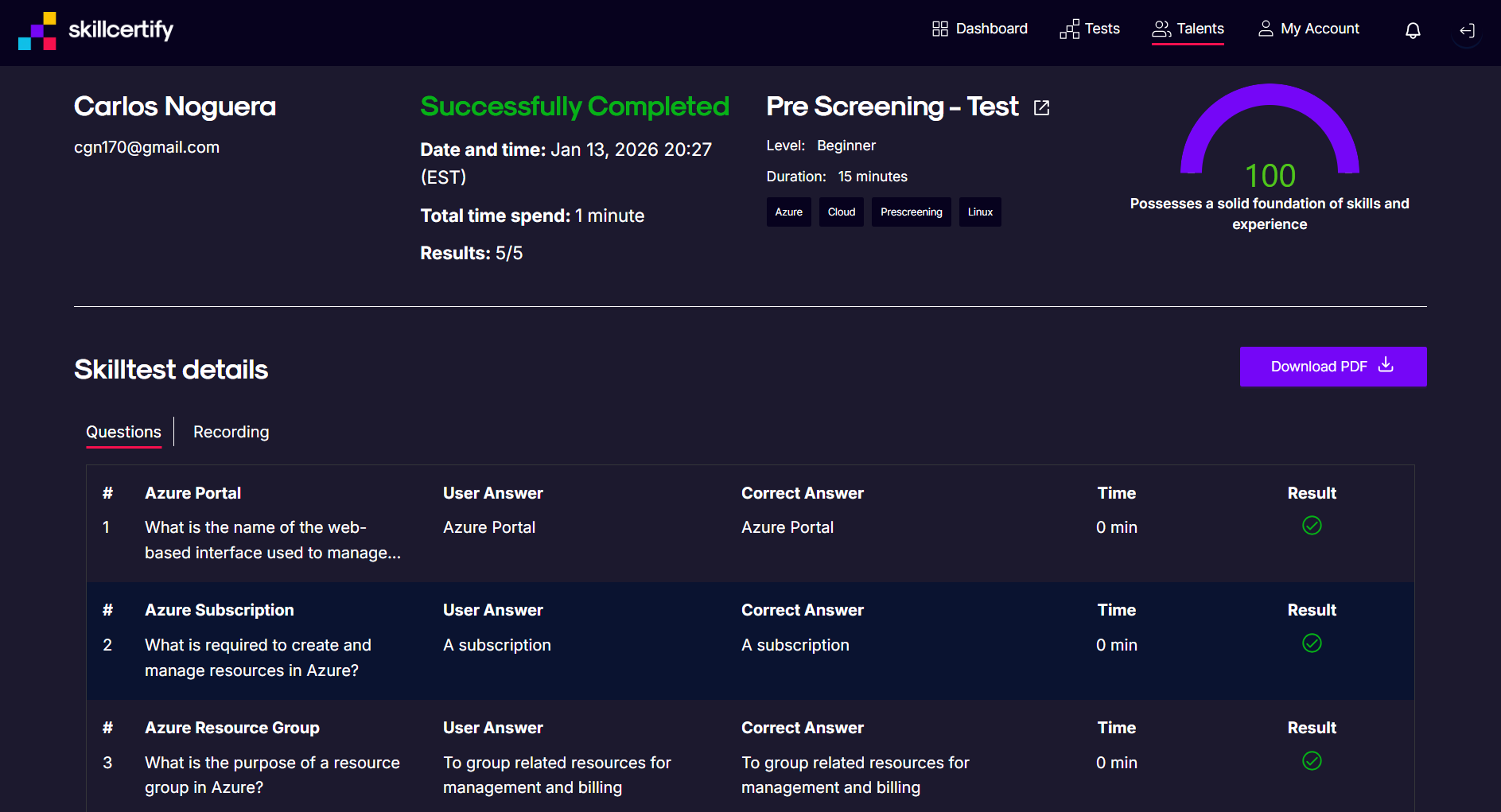
Task: Click the Linux tag
Action: (980, 212)
